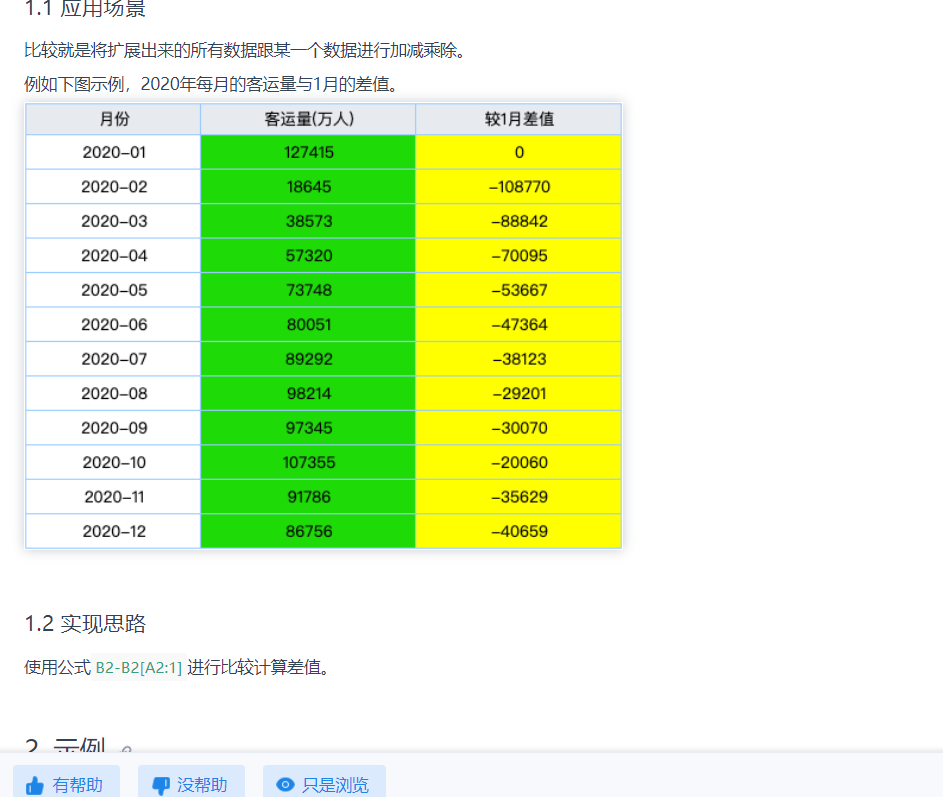Click the yellow cell showing -70095

click(518, 256)
